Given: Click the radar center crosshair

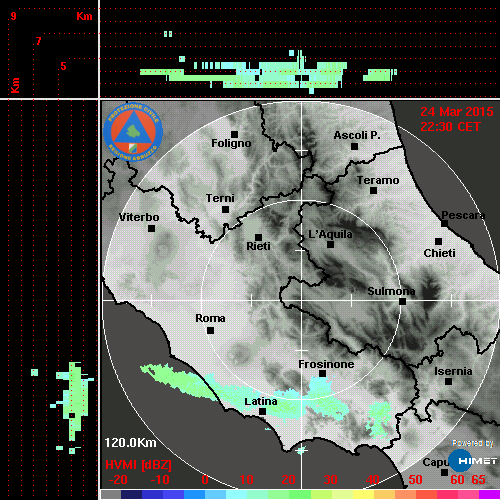Looking at the screenshot, I should [x=302, y=301].
